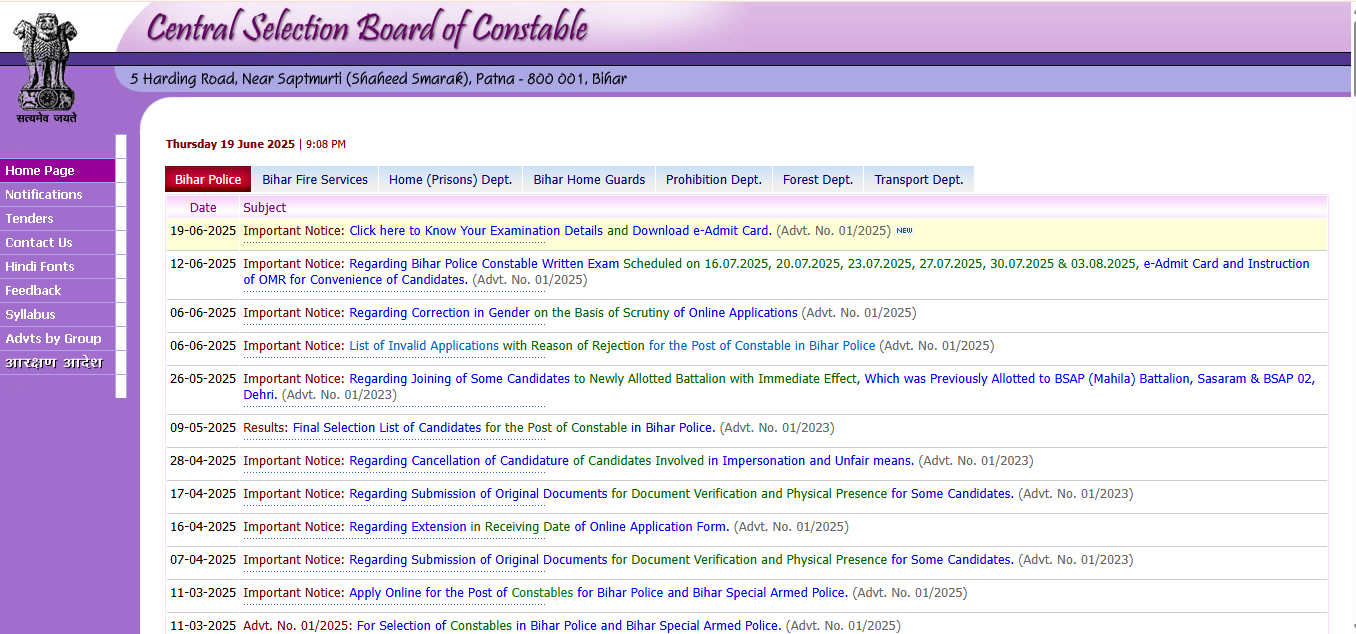
Task: Open the Prohibition Dept. tab
Action: pos(714,180)
